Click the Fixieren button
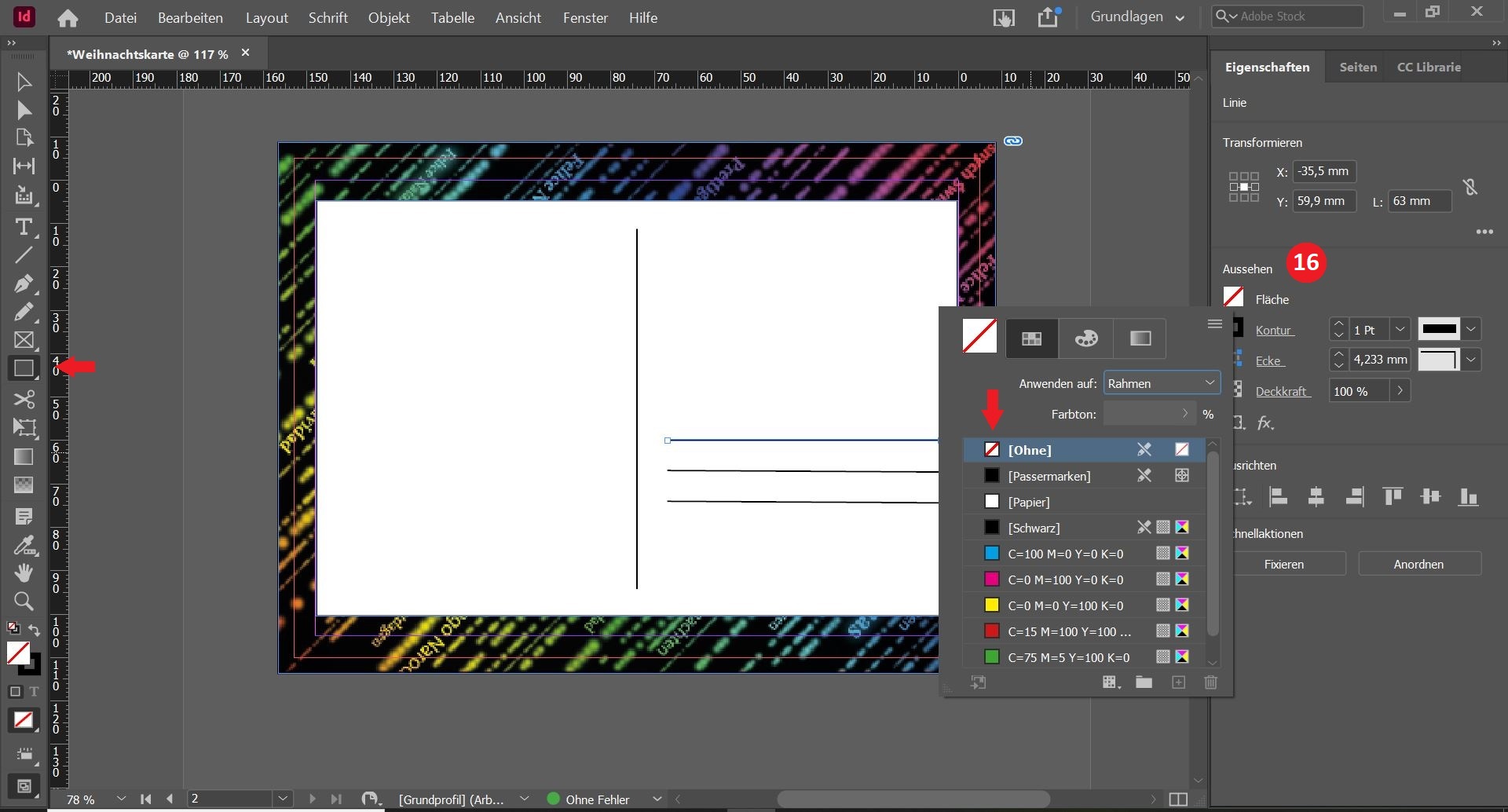The width and height of the screenshot is (1508, 812). (1283, 564)
